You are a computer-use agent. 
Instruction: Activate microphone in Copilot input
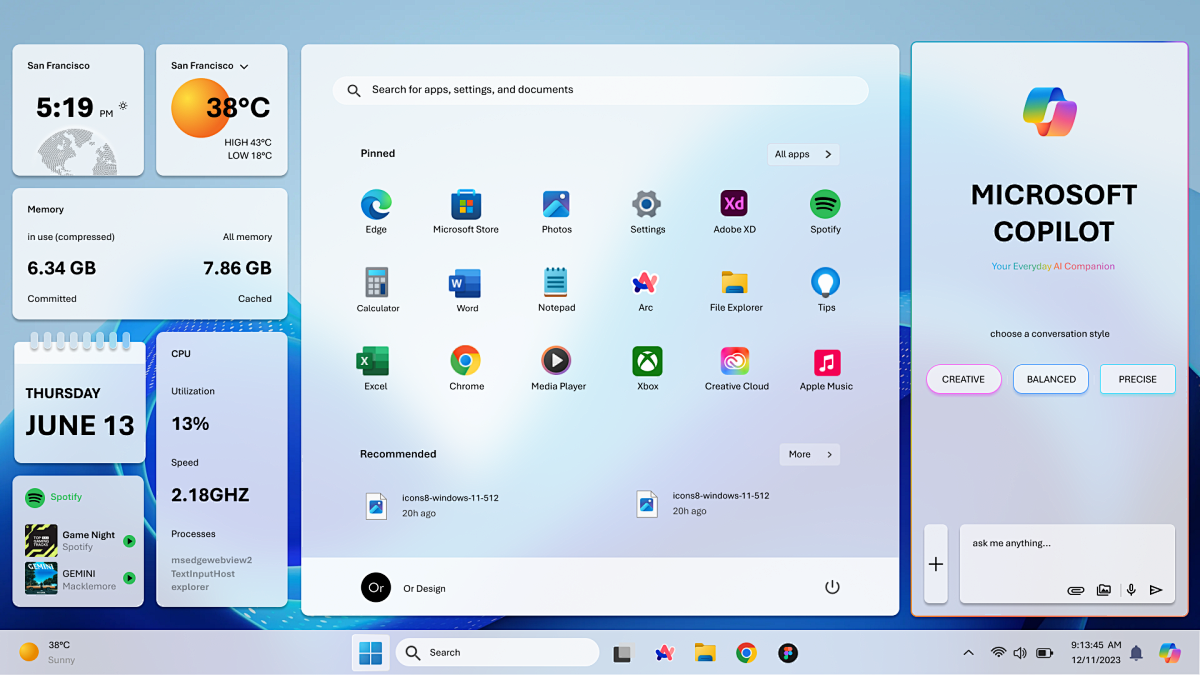click(x=1131, y=590)
